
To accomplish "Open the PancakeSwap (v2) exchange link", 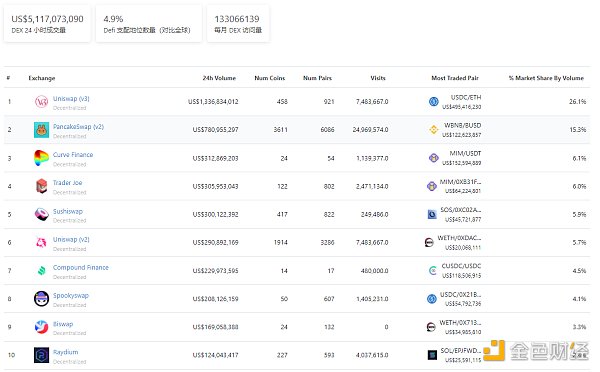I will point(78,127).
